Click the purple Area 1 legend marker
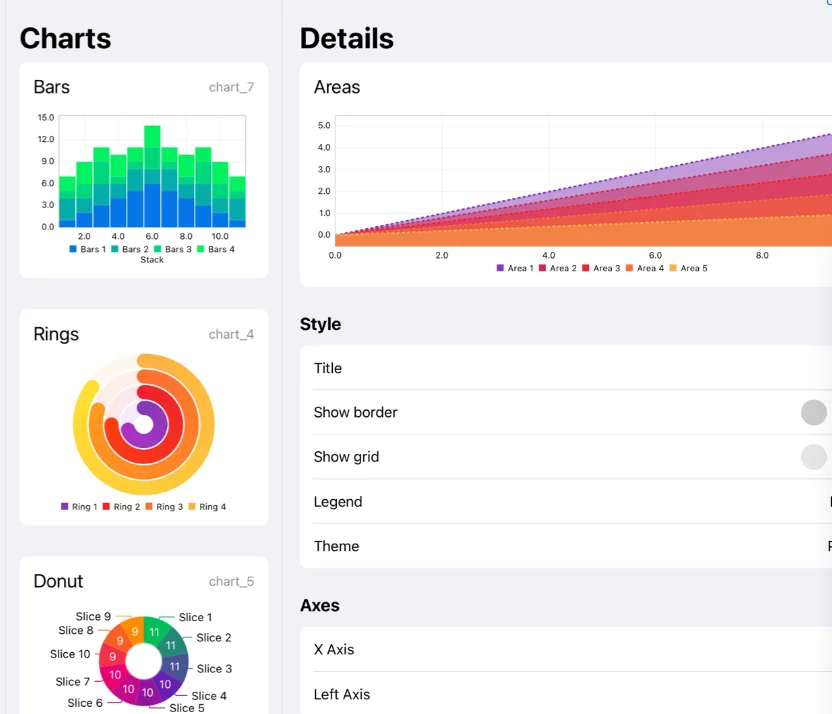832x714 pixels. click(500, 268)
